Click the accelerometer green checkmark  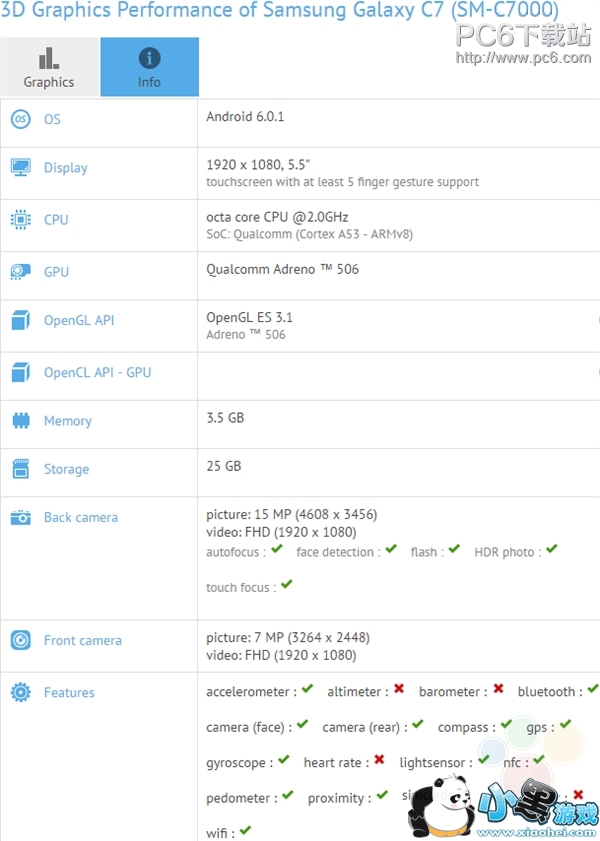(307, 688)
